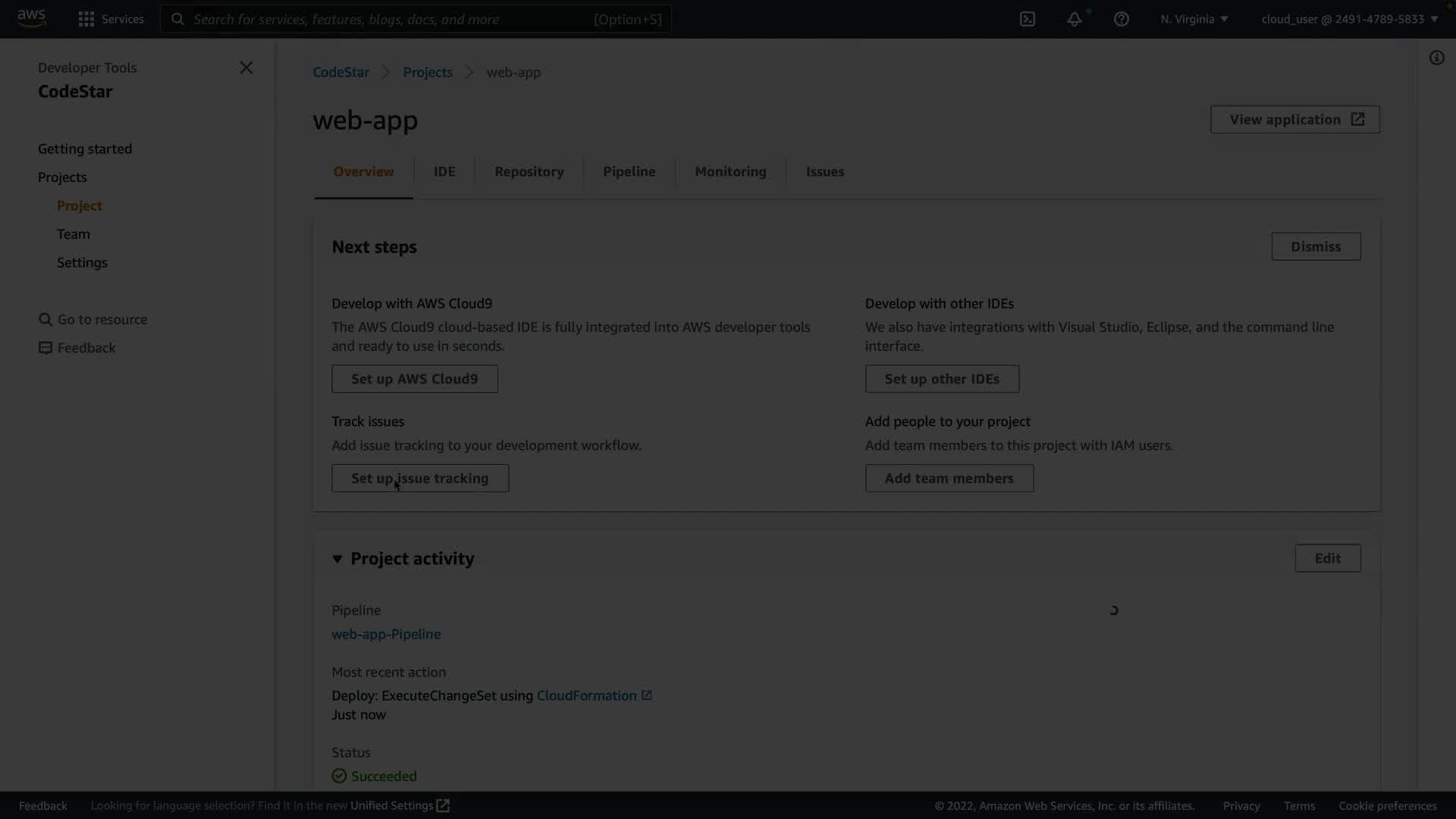Open the notifications bell
The height and width of the screenshot is (819, 1456).
pos(1075,19)
